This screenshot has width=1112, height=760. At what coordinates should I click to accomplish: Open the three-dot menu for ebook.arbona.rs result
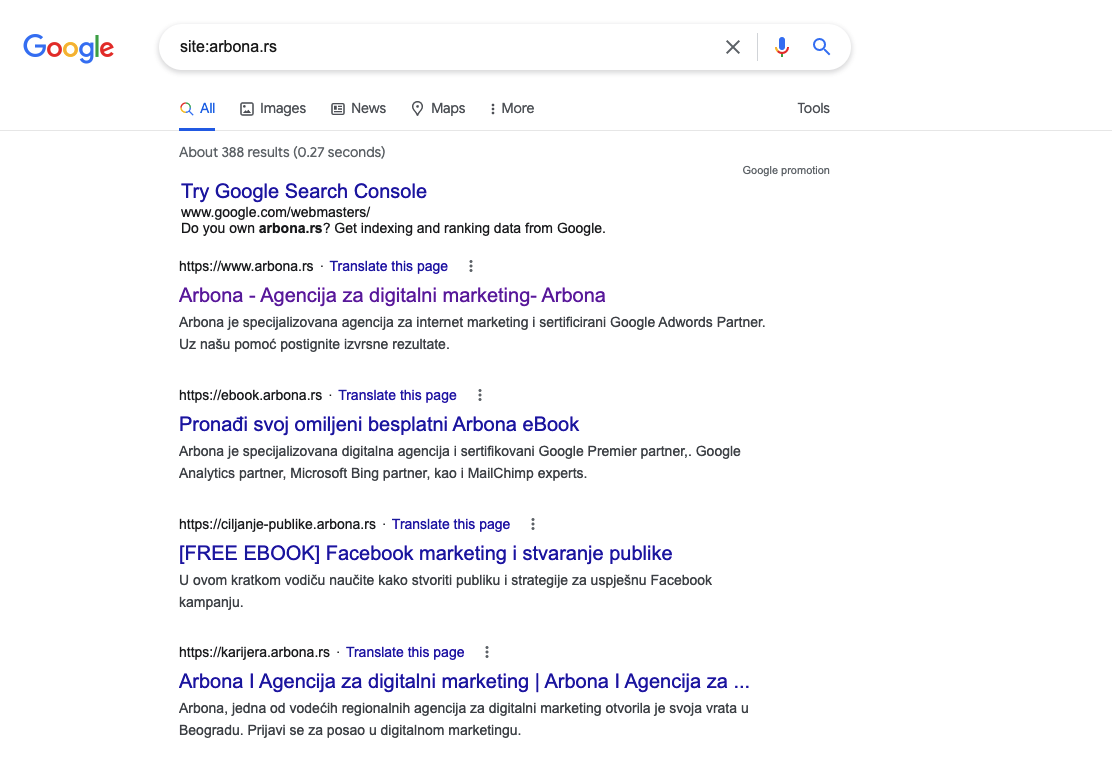point(479,396)
